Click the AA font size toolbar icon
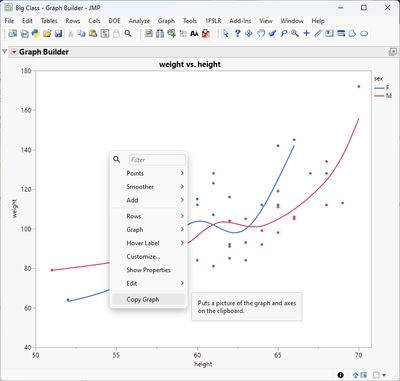400x381 pixels. tap(194, 33)
